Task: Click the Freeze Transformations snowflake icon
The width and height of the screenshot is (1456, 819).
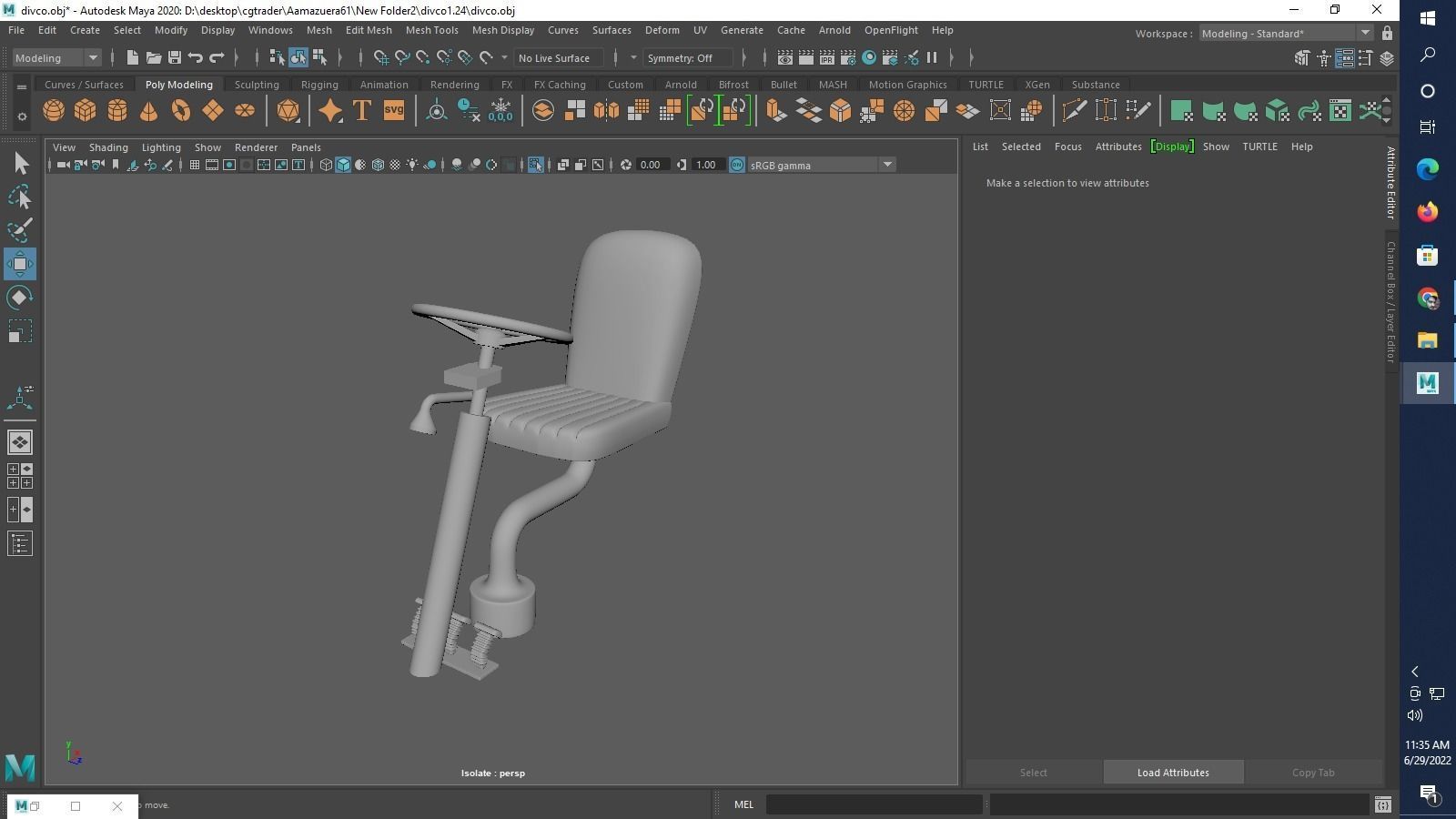Action: click(500, 111)
